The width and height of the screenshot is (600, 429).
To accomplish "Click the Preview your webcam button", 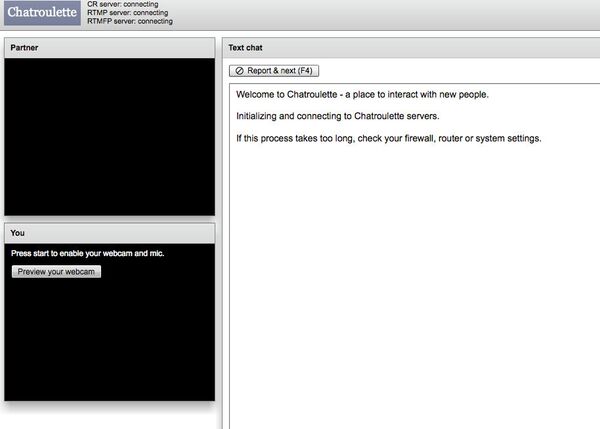I will pyautogui.click(x=56, y=272).
